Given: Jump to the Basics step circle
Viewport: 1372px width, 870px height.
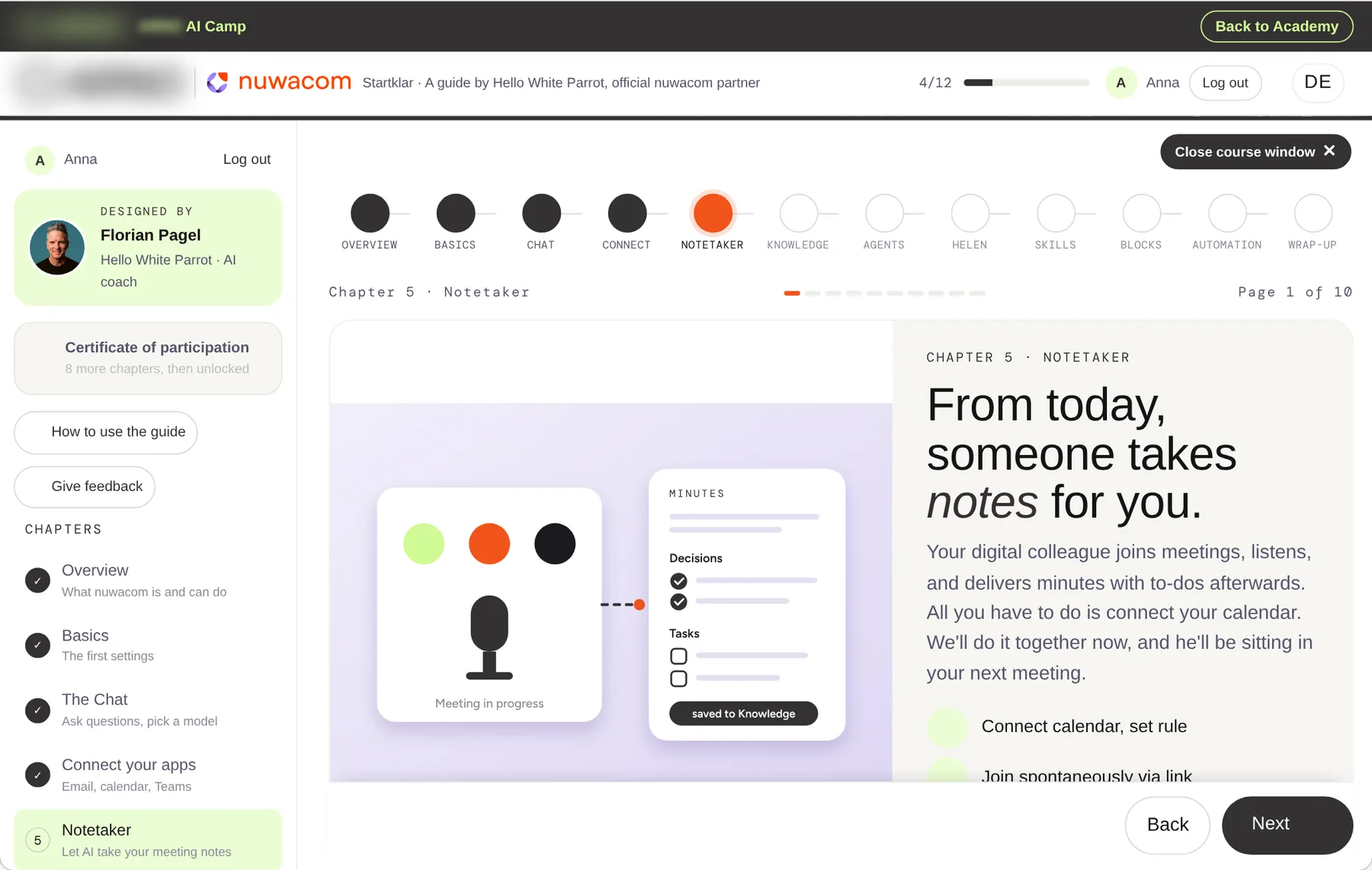Looking at the screenshot, I should (x=455, y=213).
